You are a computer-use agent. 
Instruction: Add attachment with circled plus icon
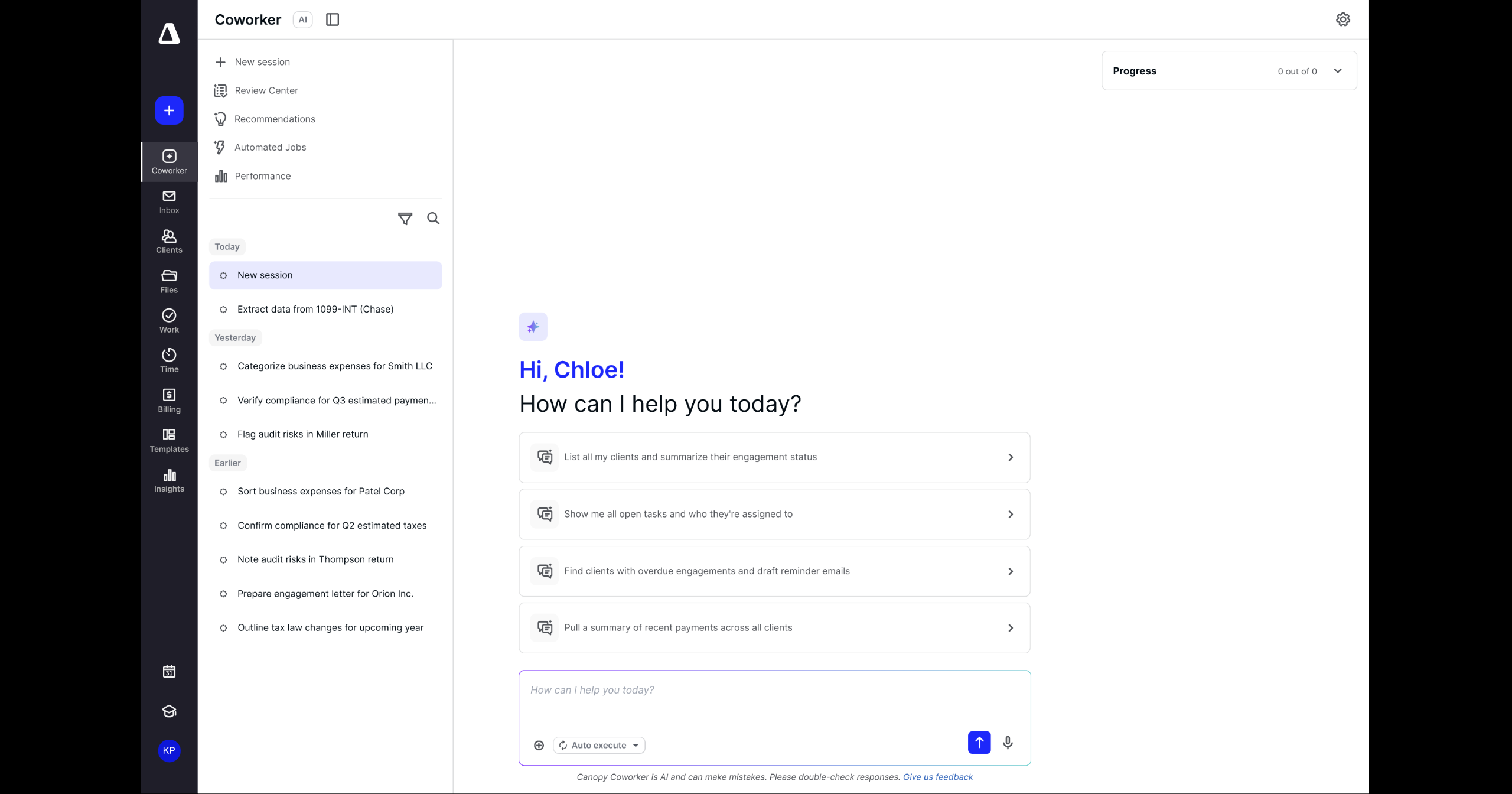coord(539,746)
